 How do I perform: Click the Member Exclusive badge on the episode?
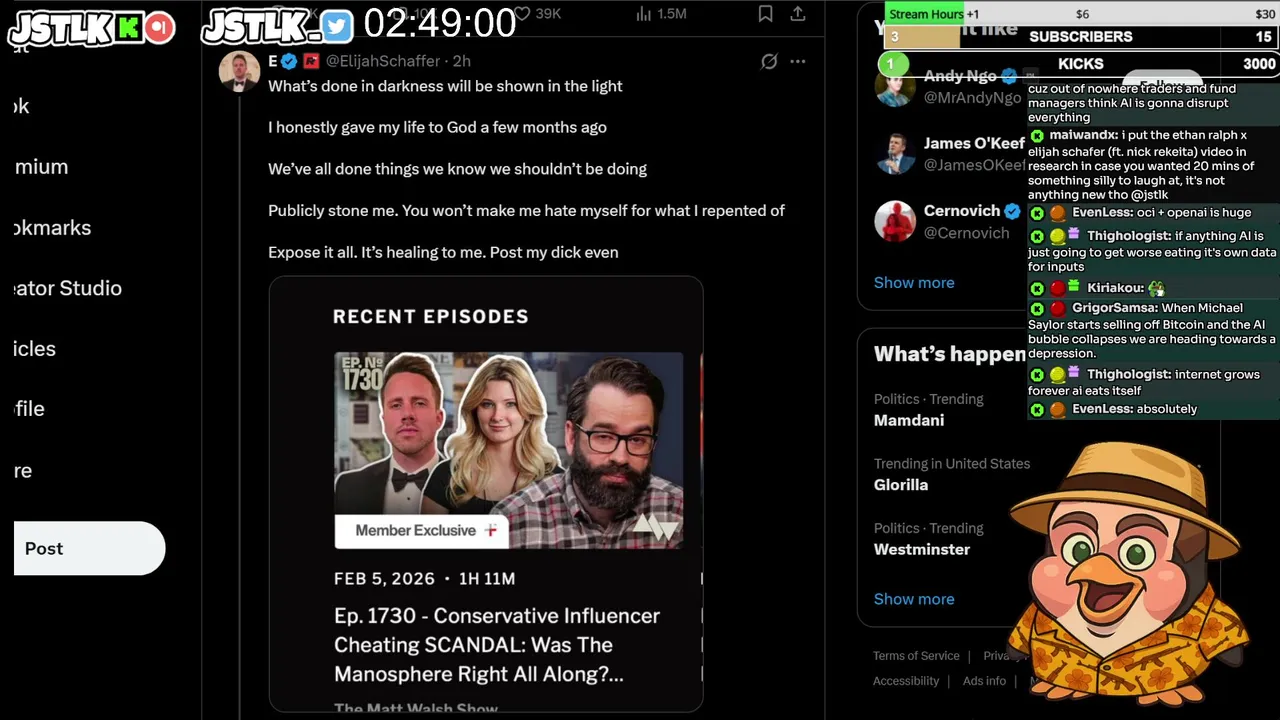click(421, 531)
